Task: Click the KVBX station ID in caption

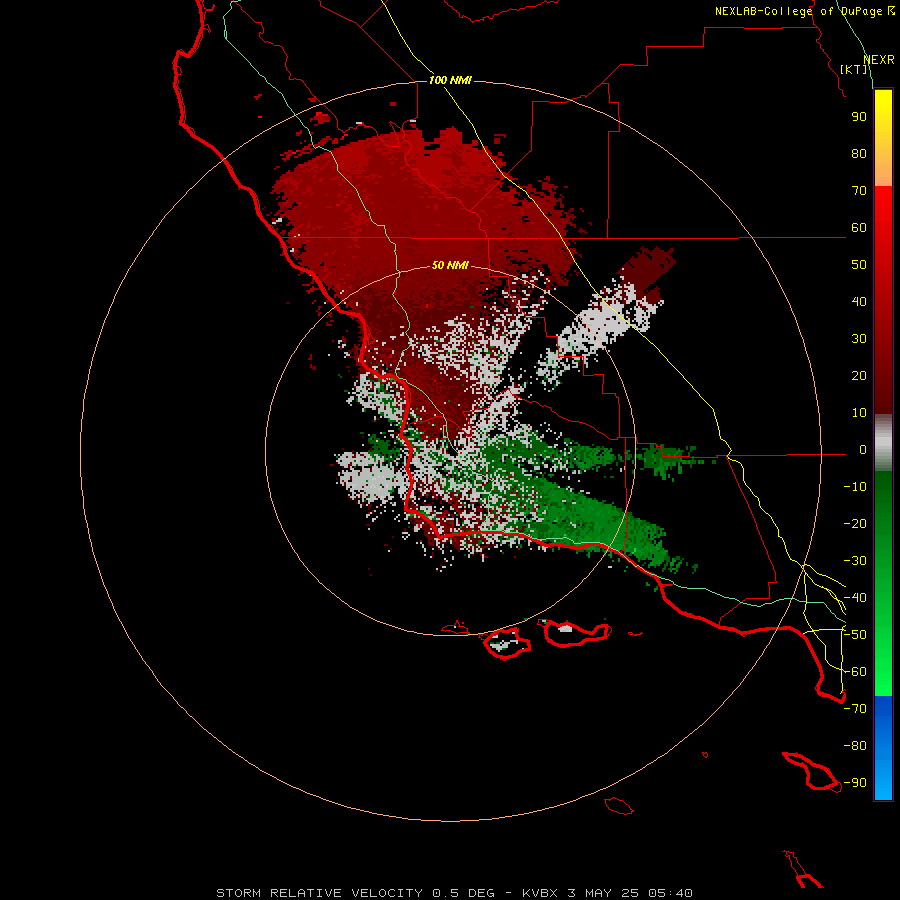Action: [x=542, y=893]
